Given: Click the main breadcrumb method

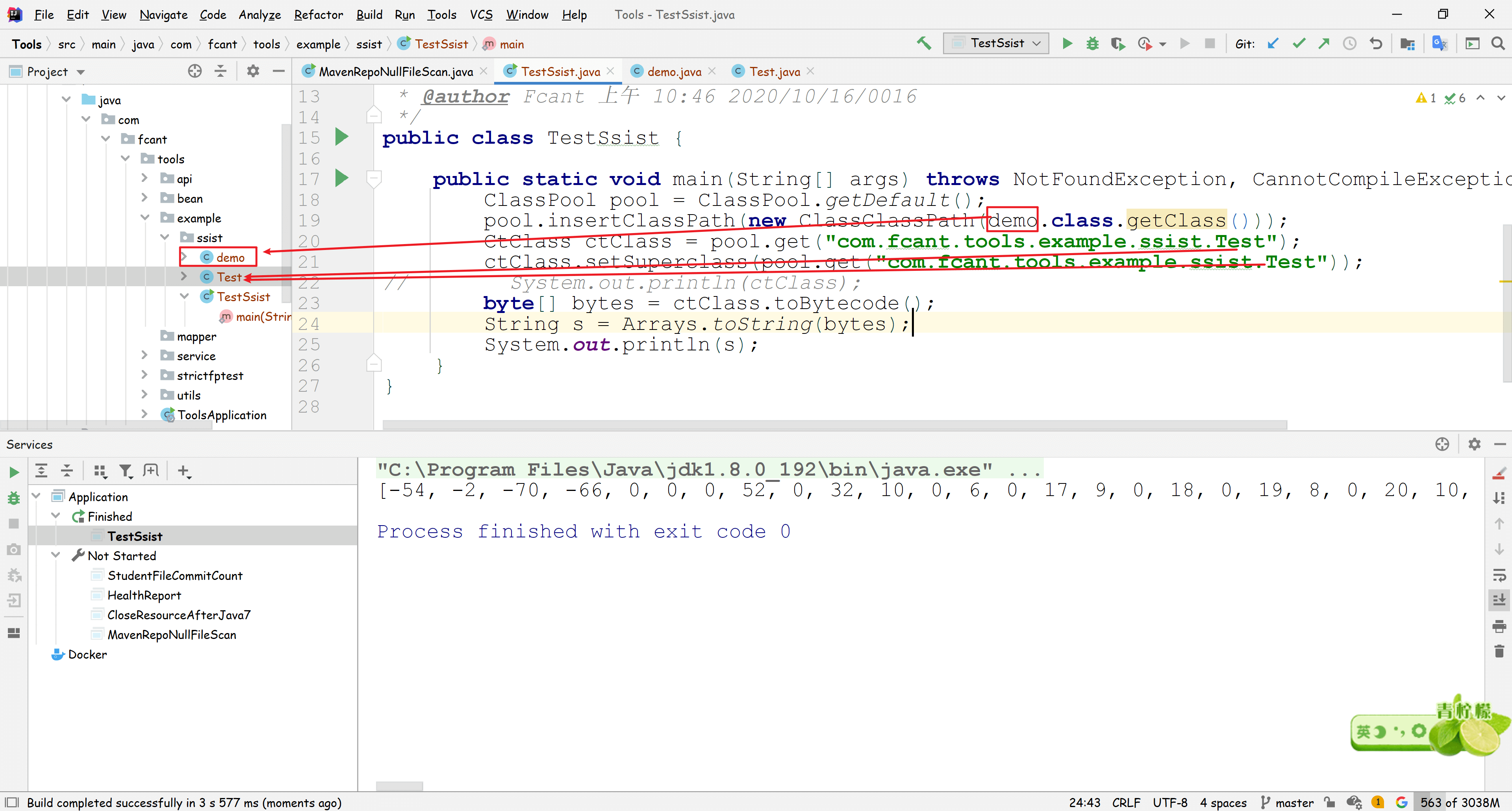Looking at the screenshot, I should (x=511, y=44).
